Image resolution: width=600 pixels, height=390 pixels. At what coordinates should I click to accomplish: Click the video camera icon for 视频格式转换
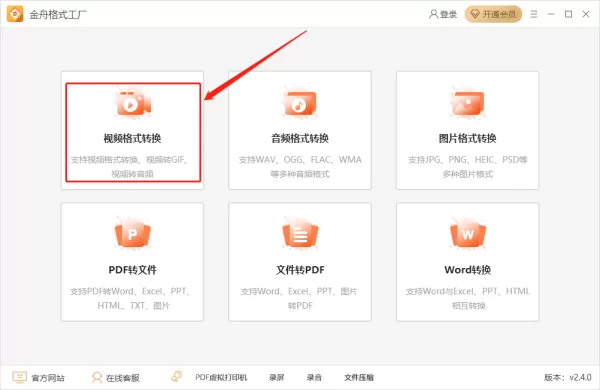pyautogui.click(x=133, y=103)
